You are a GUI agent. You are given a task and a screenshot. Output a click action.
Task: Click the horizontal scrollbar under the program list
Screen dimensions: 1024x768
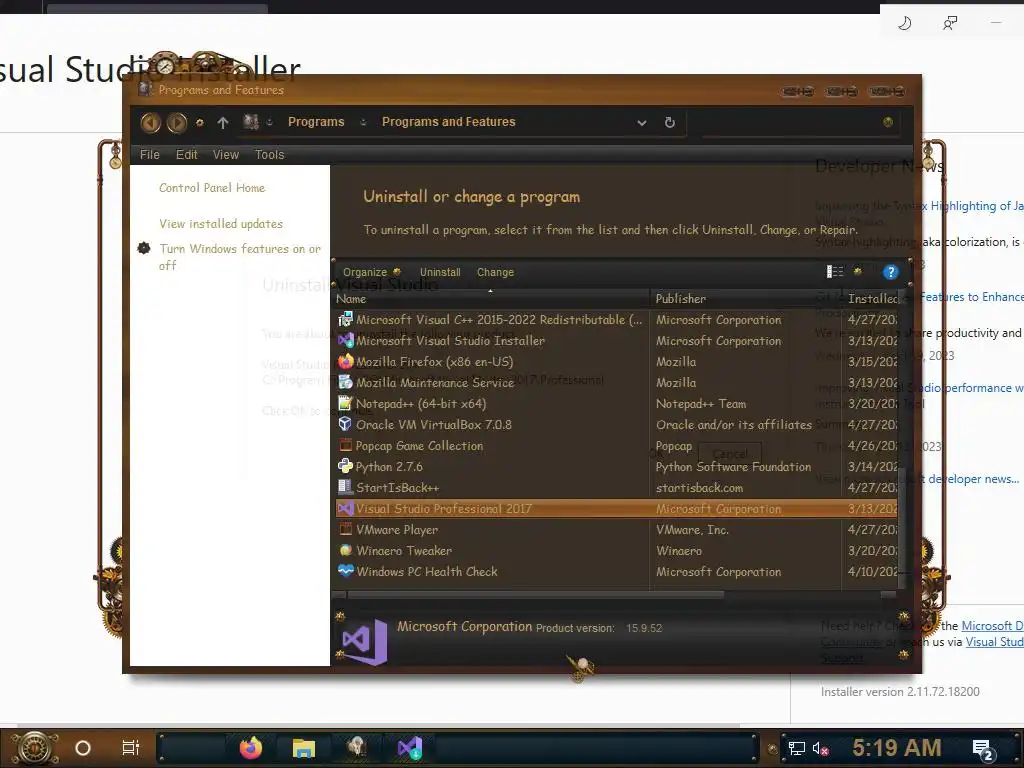point(536,595)
